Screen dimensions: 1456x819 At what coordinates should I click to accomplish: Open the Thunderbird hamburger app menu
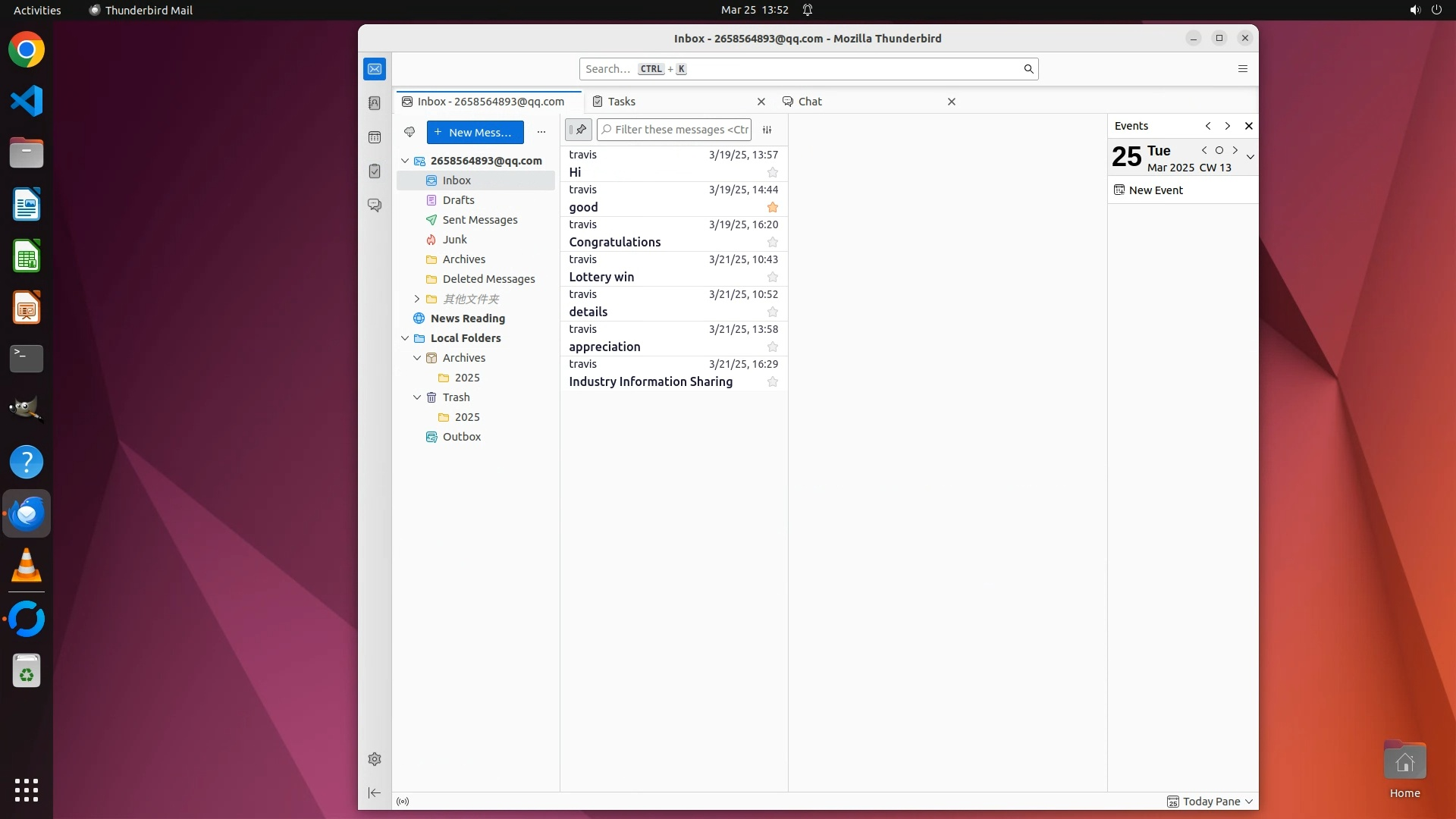(1242, 69)
